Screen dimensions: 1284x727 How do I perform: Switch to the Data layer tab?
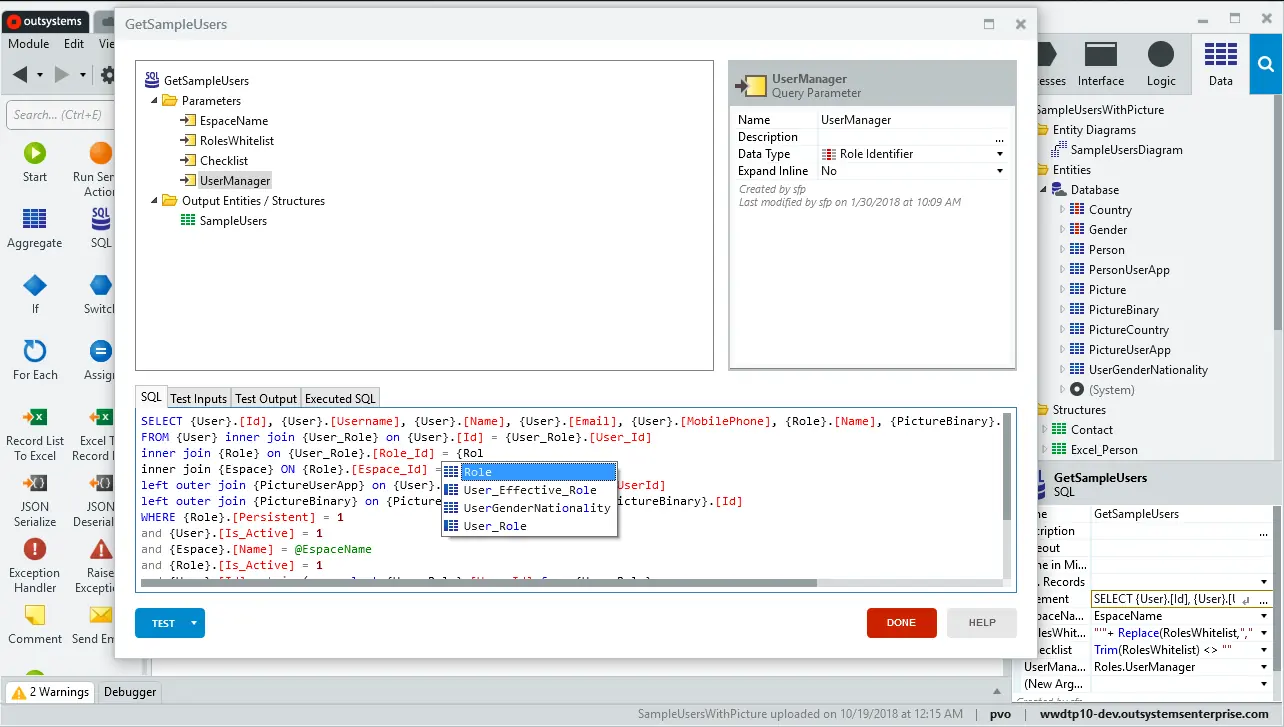click(1221, 64)
